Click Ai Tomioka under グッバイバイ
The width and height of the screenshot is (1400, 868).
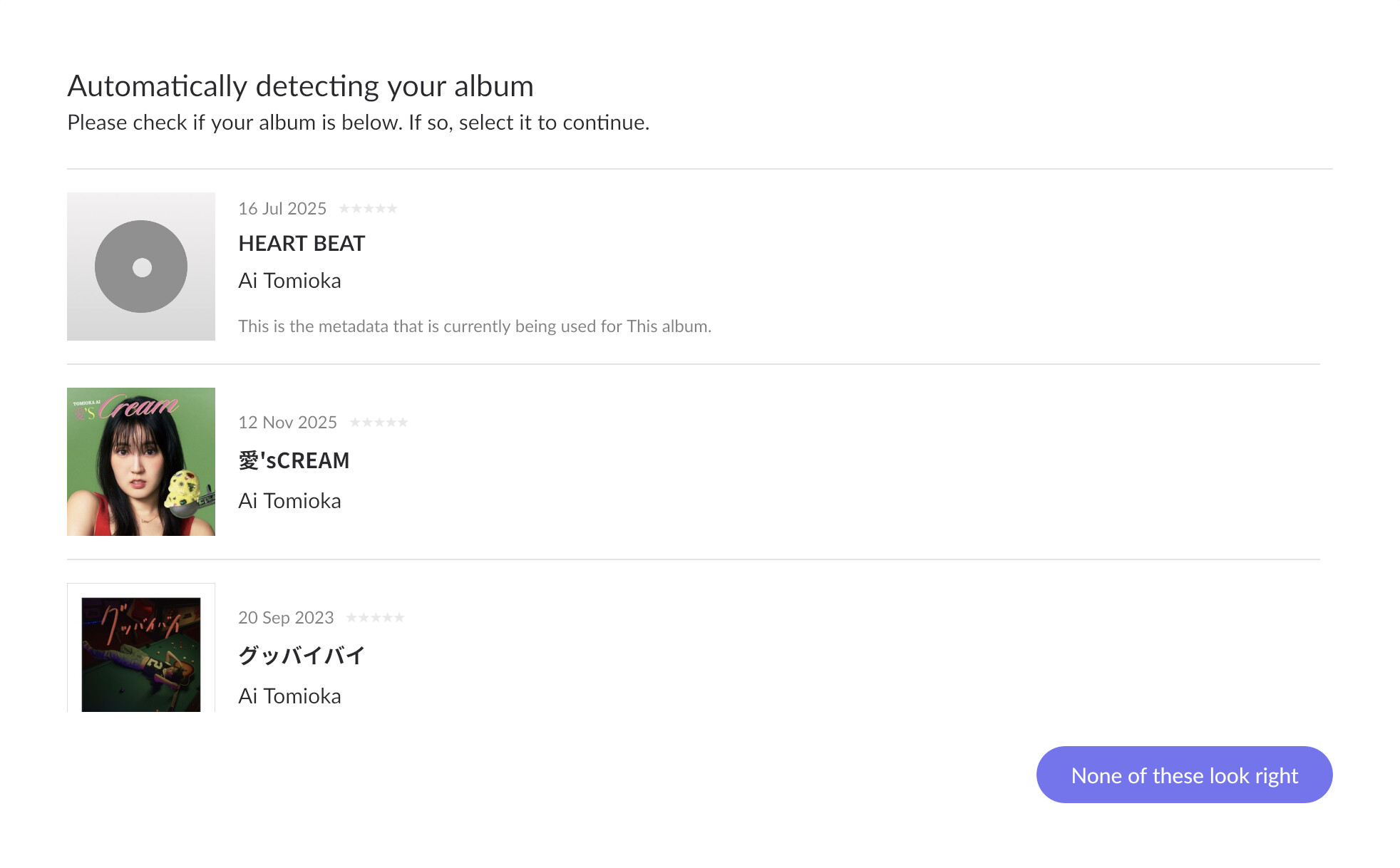click(289, 696)
